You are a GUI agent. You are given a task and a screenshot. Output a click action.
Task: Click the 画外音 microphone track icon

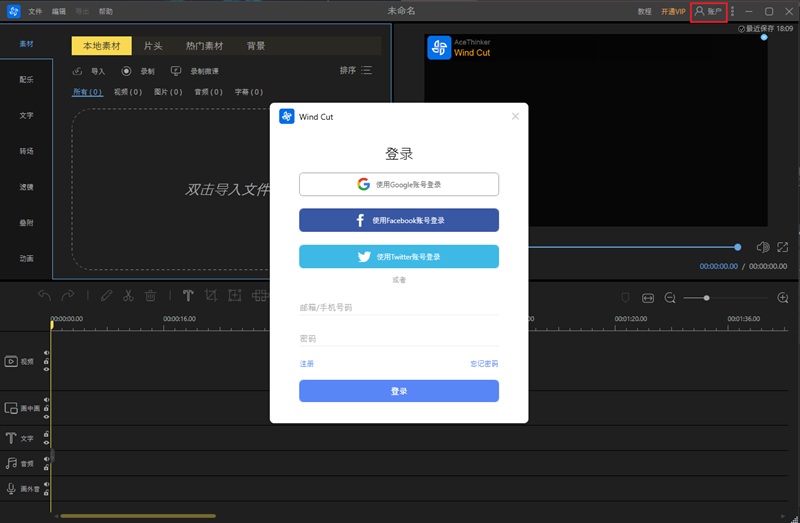(x=11, y=488)
